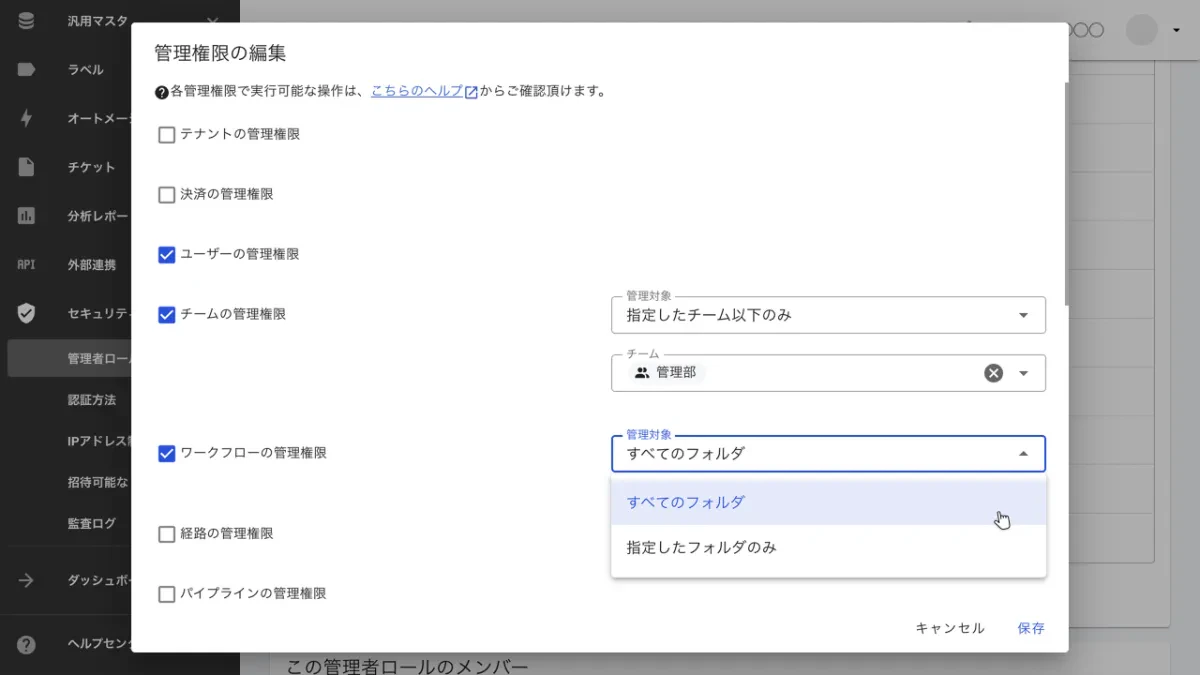Click the external link icon after こちらのヘルプ

click(471, 92)
